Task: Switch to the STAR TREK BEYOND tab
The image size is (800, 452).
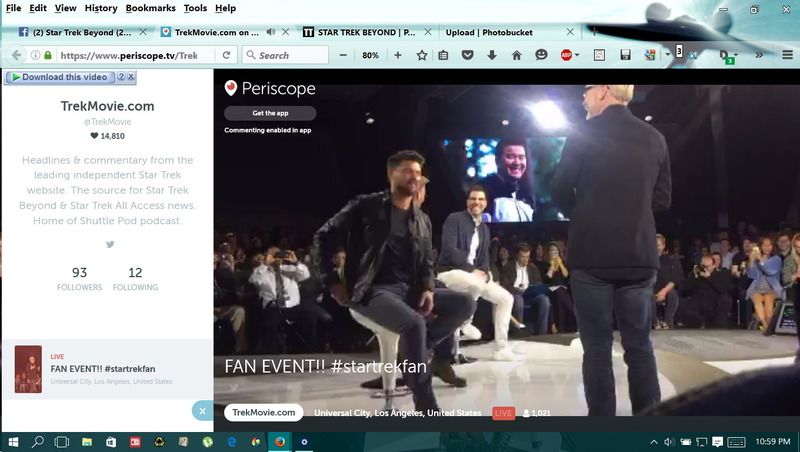Action: pyautogui.click(x=366, y=32)
